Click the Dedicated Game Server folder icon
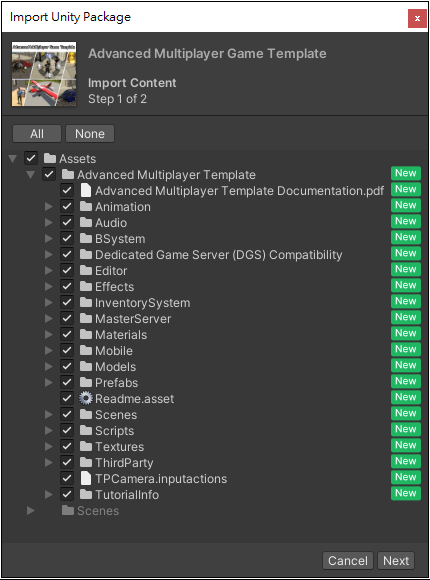The image size is (430, 580). [86, 254]
